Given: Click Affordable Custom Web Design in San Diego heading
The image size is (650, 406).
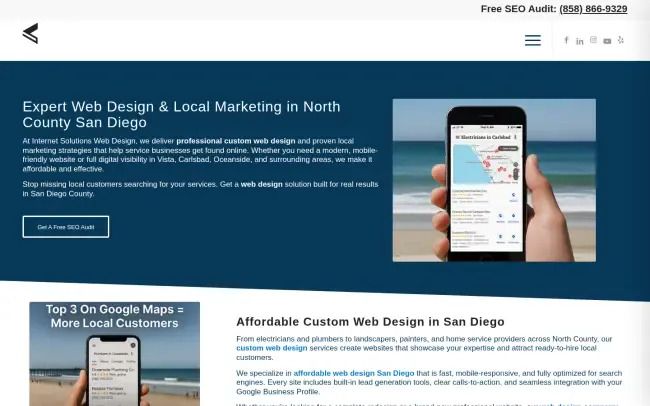Looking at the screenshot, I should pyautogui.click(x=370, y=321).
